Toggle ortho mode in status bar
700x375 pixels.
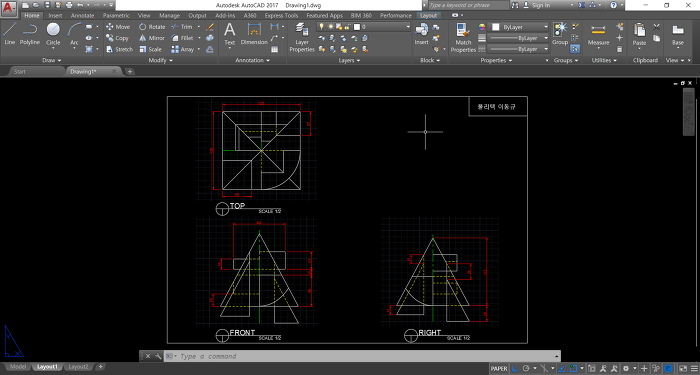click(x=515, y=369)
